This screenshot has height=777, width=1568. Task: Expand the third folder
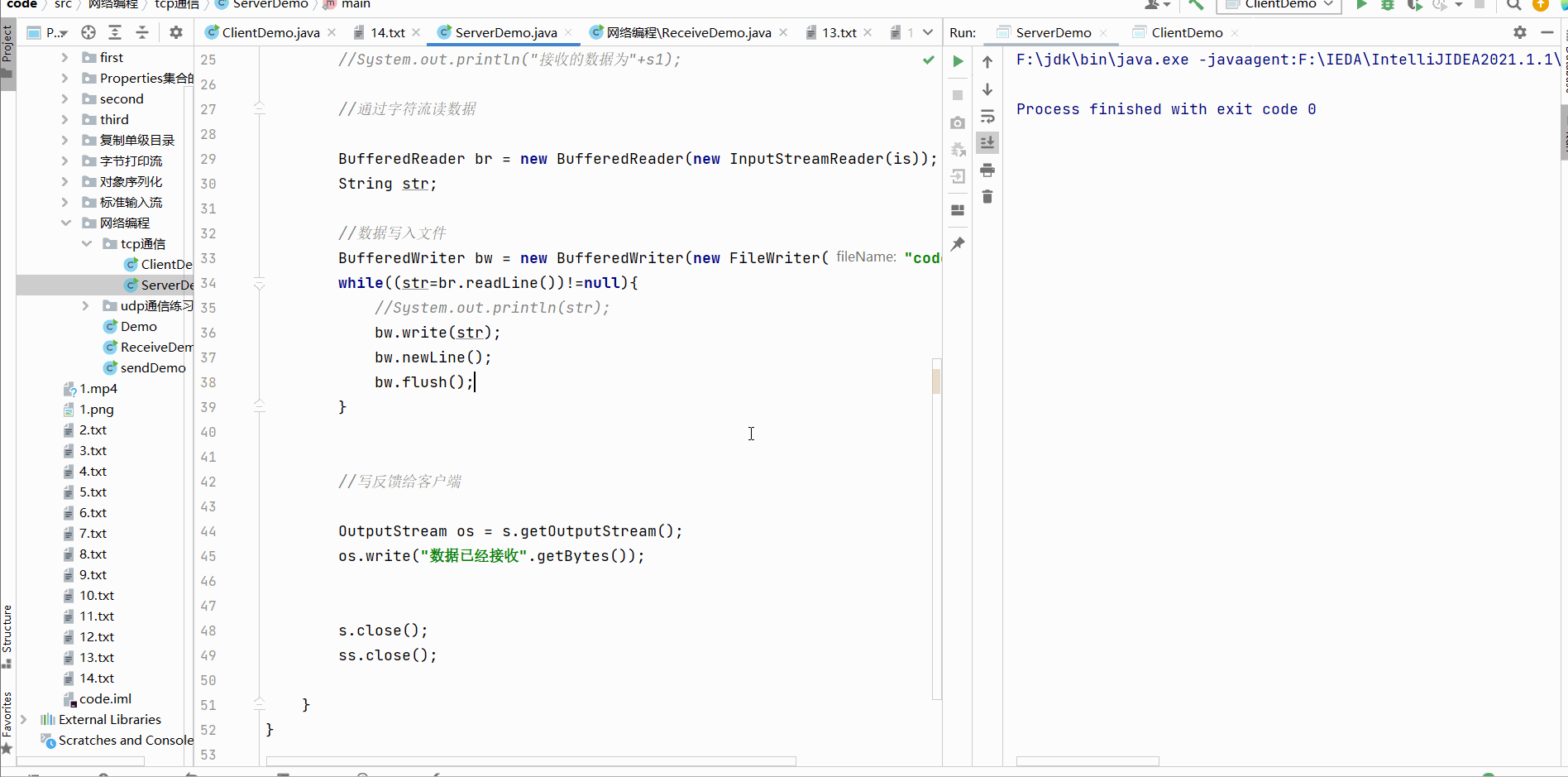[x=65, y=119]
